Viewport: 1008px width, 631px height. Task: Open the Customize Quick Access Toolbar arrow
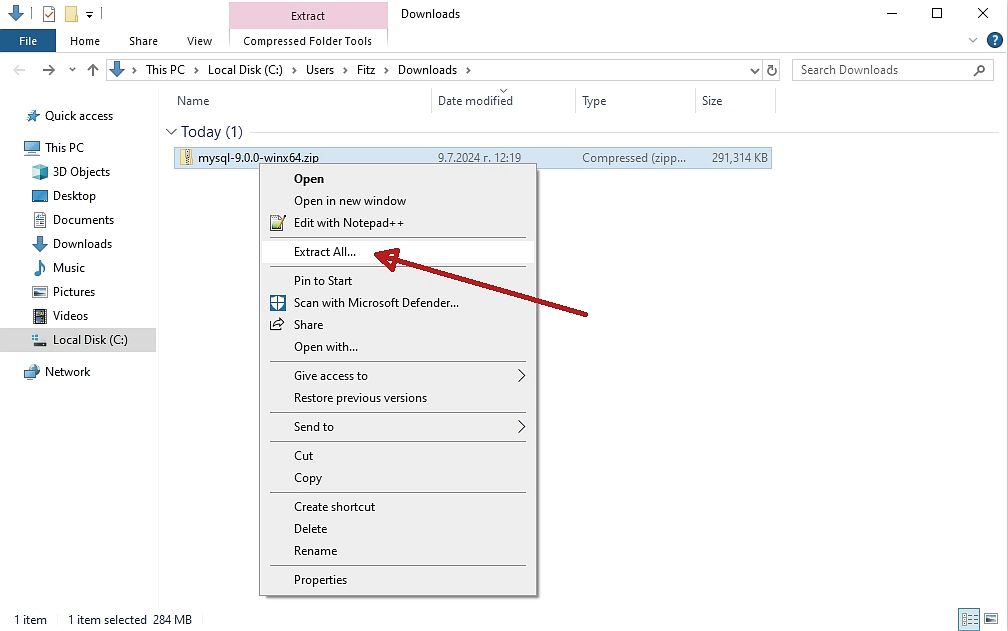[x=89, y=14]
